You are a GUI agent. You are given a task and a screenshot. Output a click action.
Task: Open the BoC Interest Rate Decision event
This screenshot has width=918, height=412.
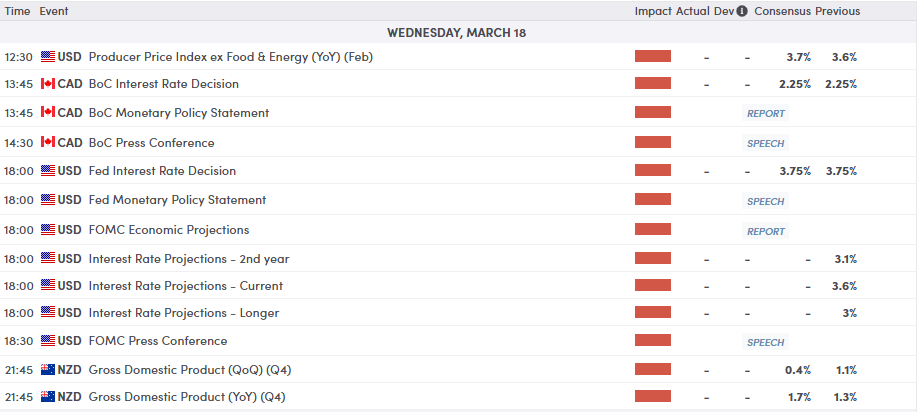pos(163,84)
